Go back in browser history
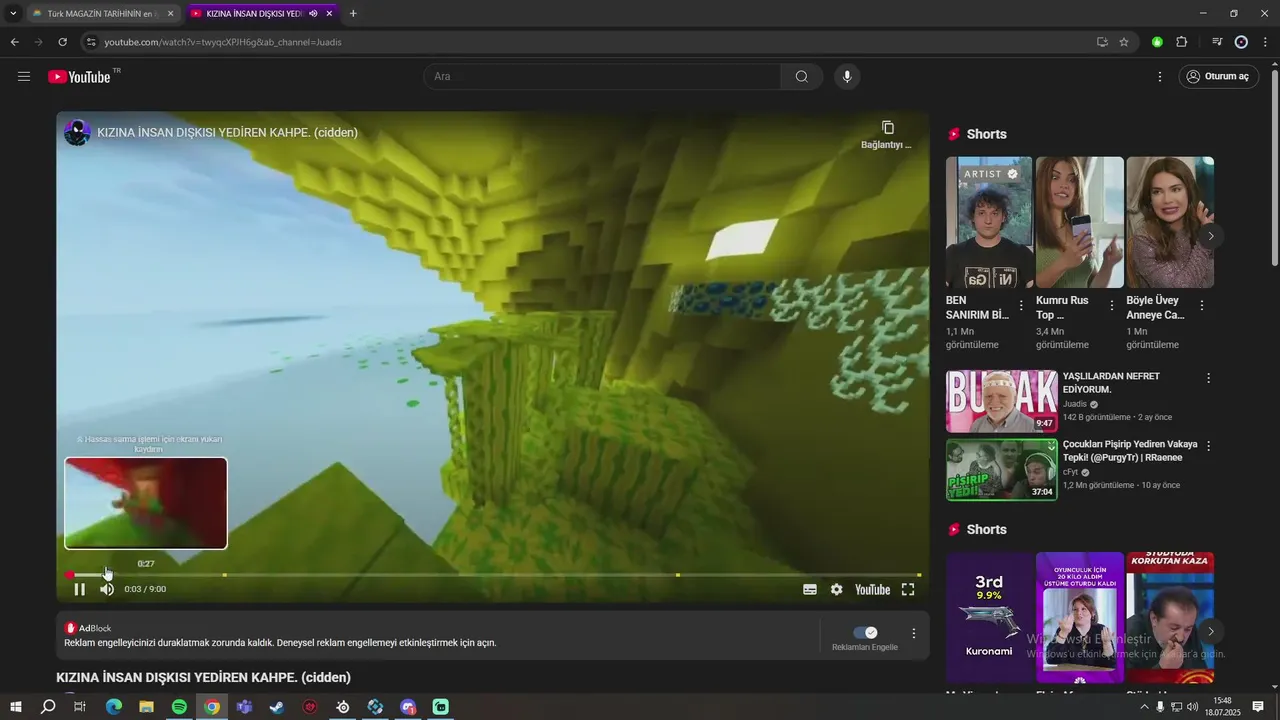 point(14,42)
